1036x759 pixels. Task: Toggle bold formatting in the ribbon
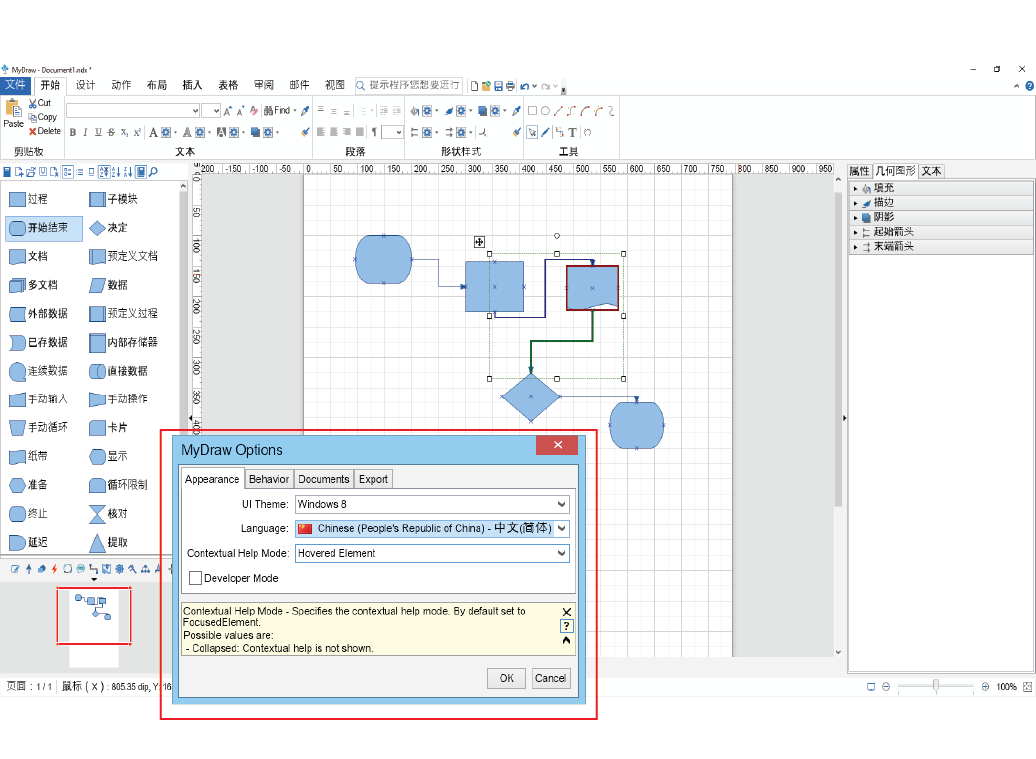(72, 132)
